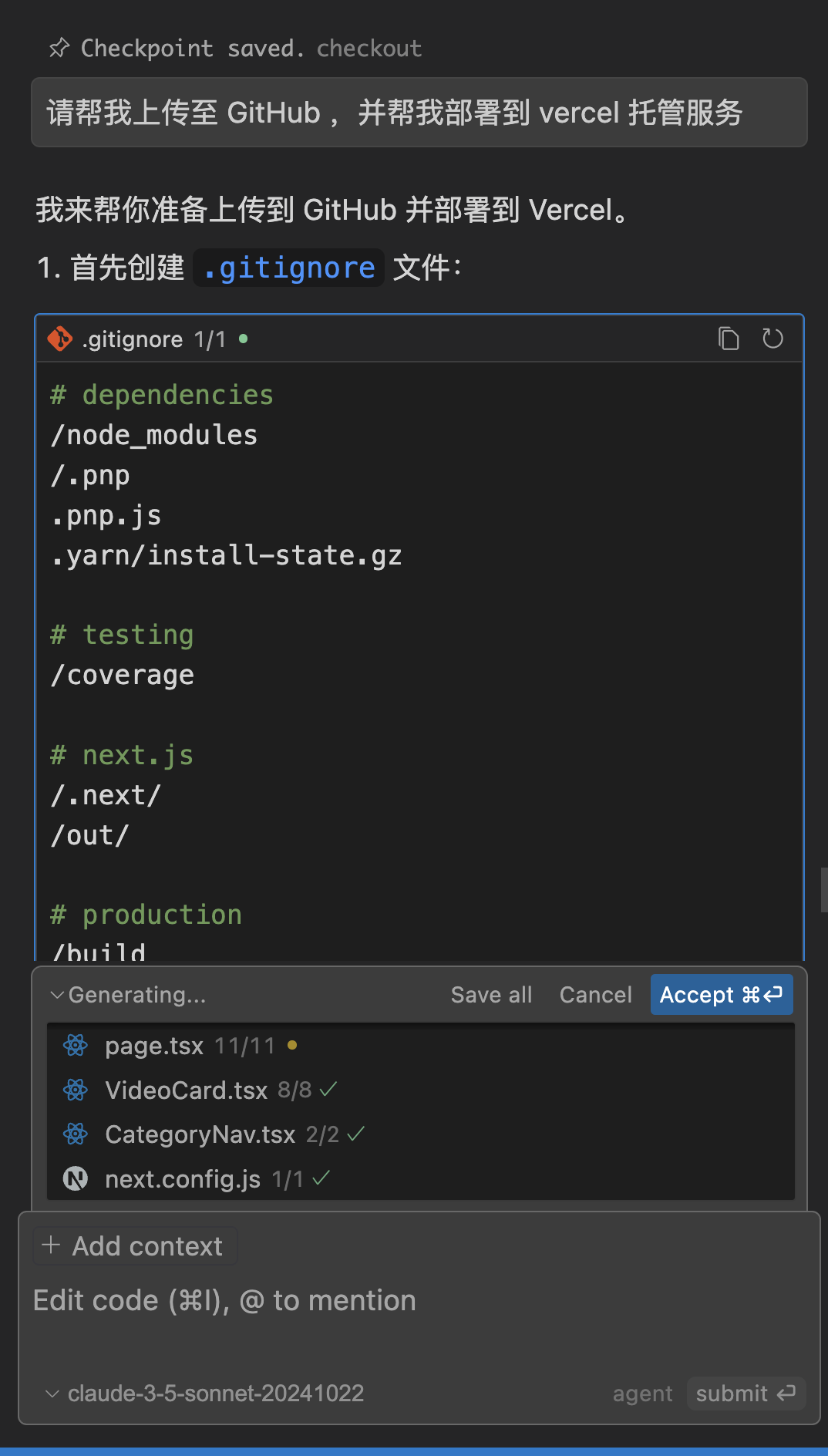Cancel the generation
Viewport: 828px width, 1456px height.
(x=595, y=995)
